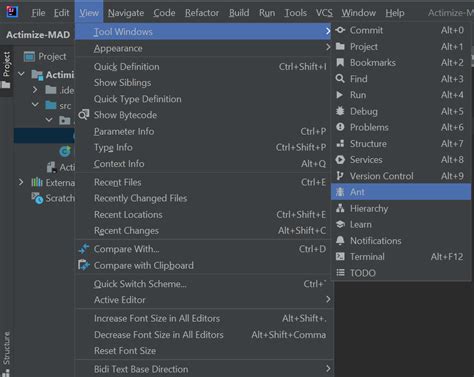Image resolution: width=474 pixels, height=377 pixels.
Task: Select Reset Font Size
Action: 203,351
